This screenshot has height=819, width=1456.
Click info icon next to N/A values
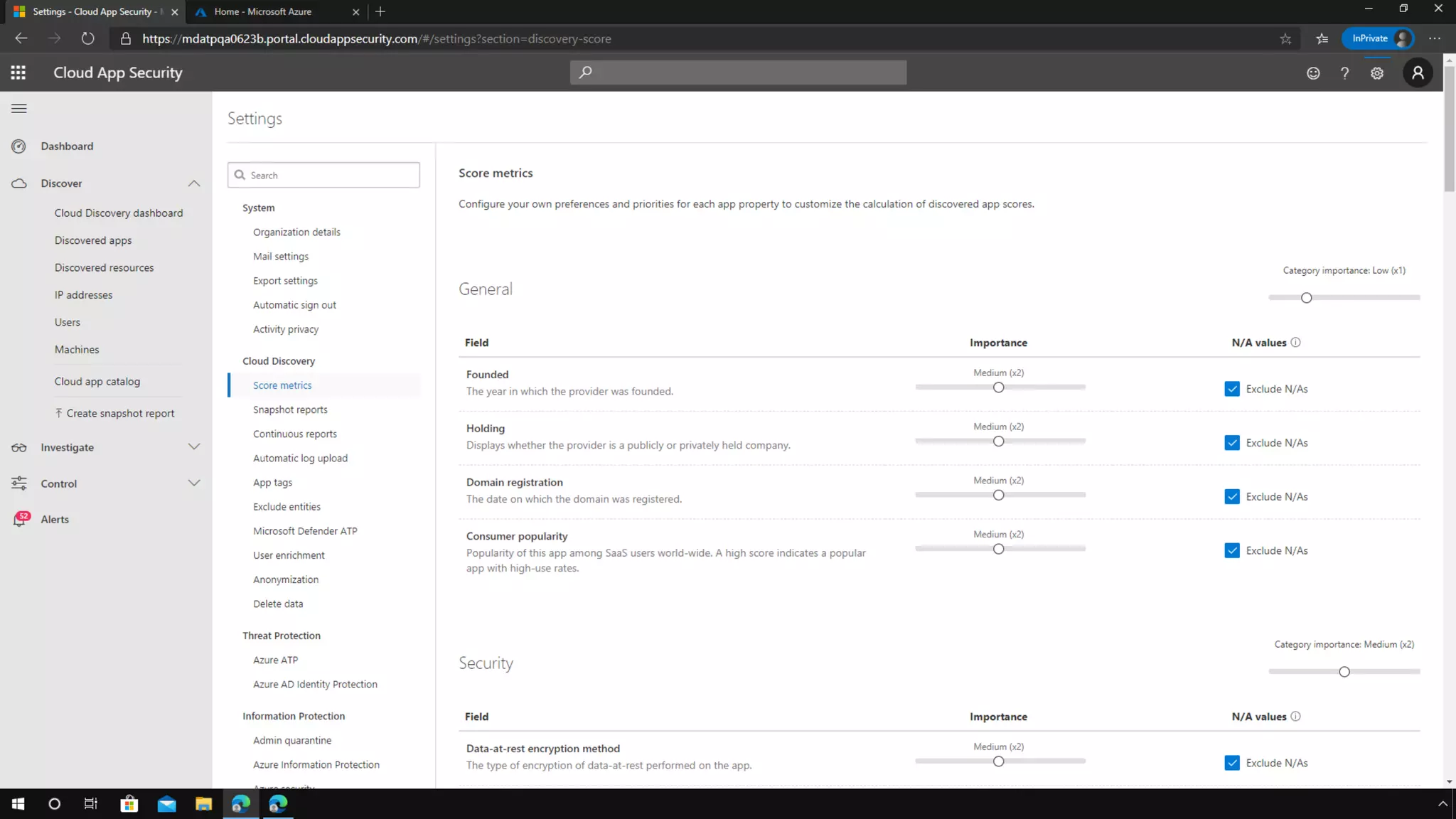[x=1295, y=343]
